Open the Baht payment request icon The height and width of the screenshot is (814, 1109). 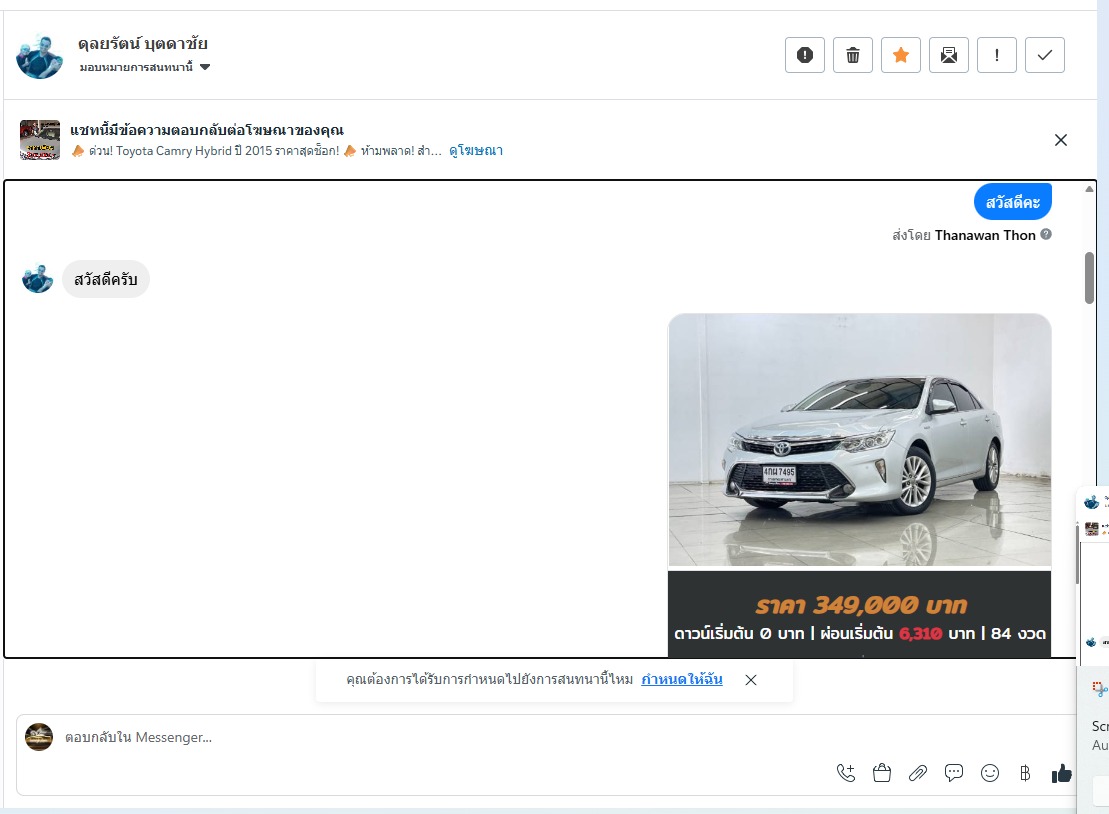pyautogui.click(x=1024, y=773)
